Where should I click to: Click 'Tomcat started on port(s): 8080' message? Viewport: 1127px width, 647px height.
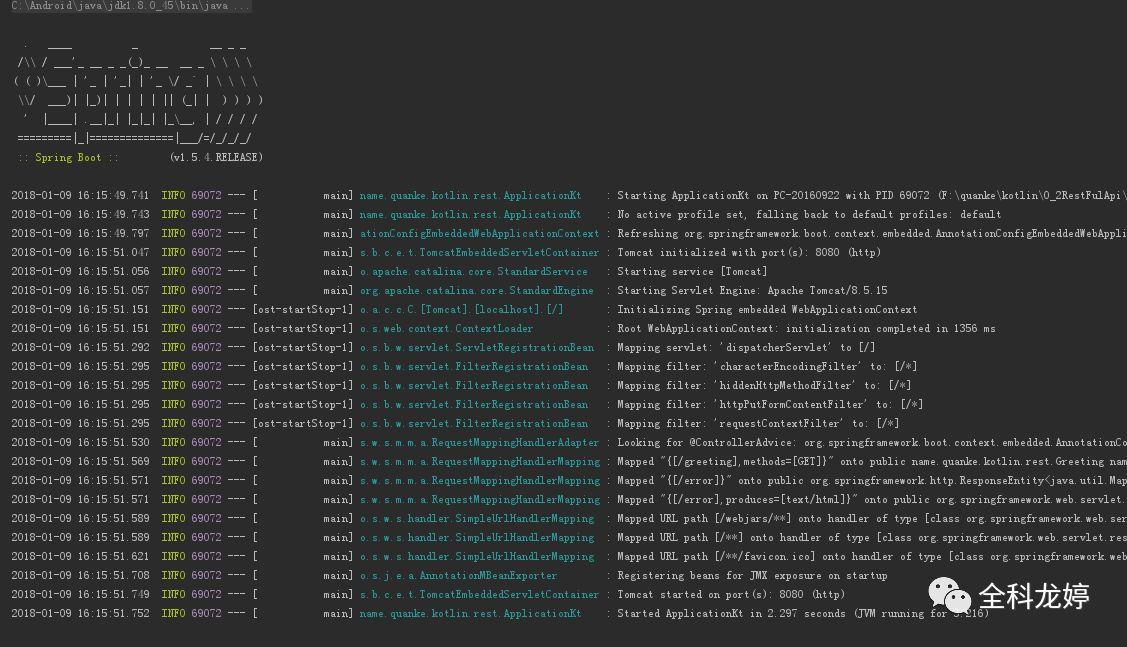tap(731, 595)
